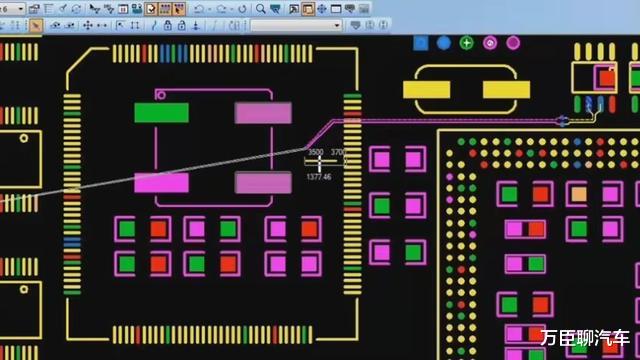Click the pin-one circle marker on crystal outline
Viewport: 640px width, 360px height.
(x=161, y=96)
